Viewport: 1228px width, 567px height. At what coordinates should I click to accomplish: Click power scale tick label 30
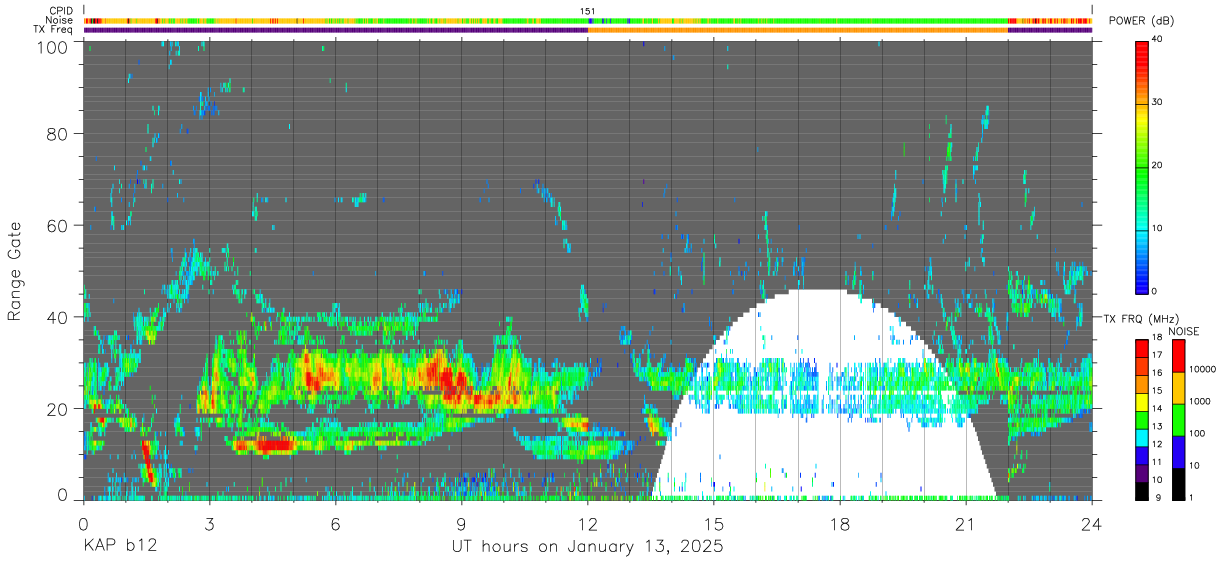[x=1158, y=103]
